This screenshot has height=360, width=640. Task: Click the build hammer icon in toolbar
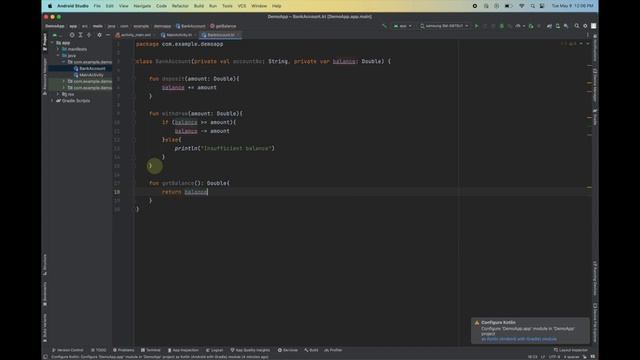(384, 26)
